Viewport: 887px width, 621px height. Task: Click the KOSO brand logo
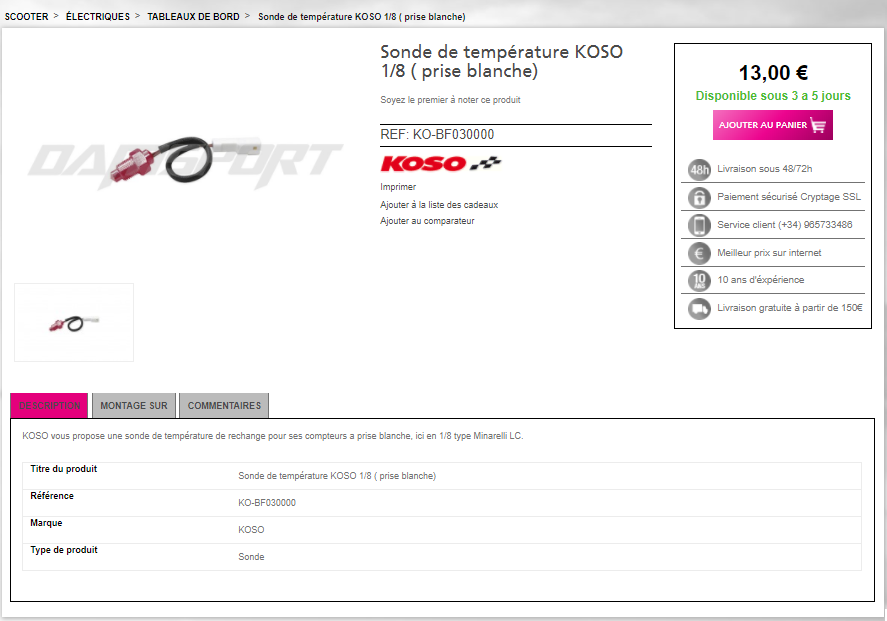point(441,163)
